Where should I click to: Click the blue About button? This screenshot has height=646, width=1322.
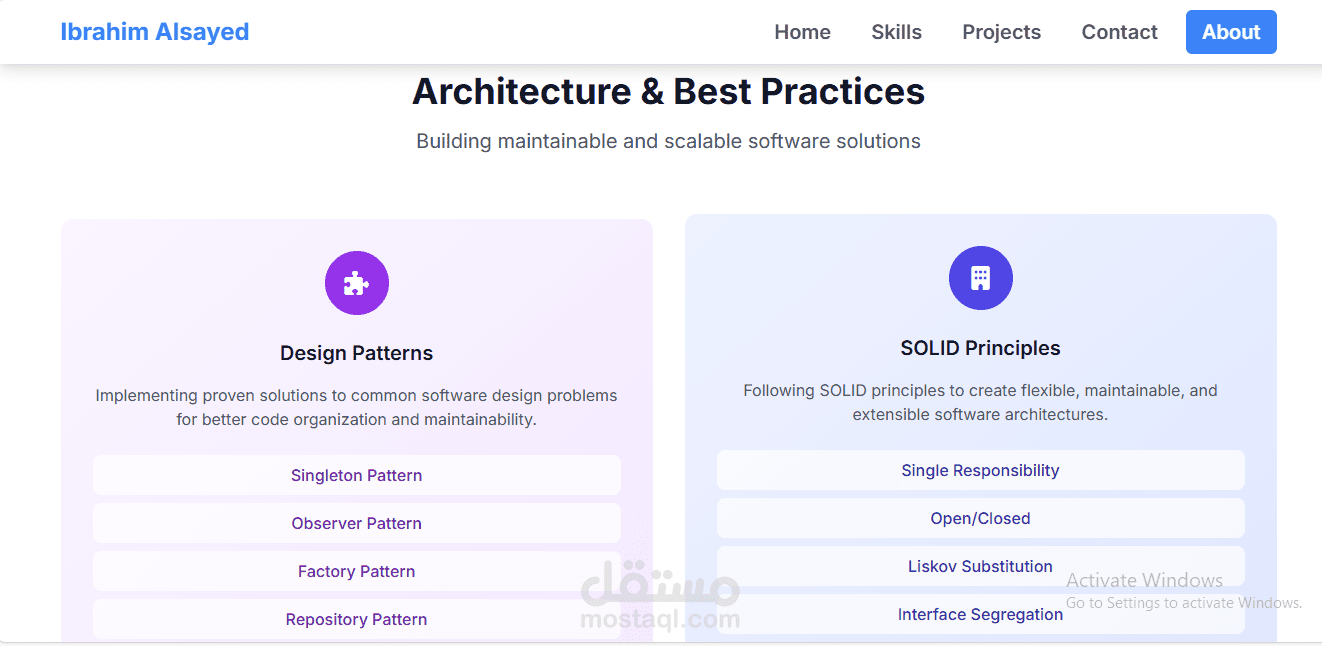(x=1231, y=32)
